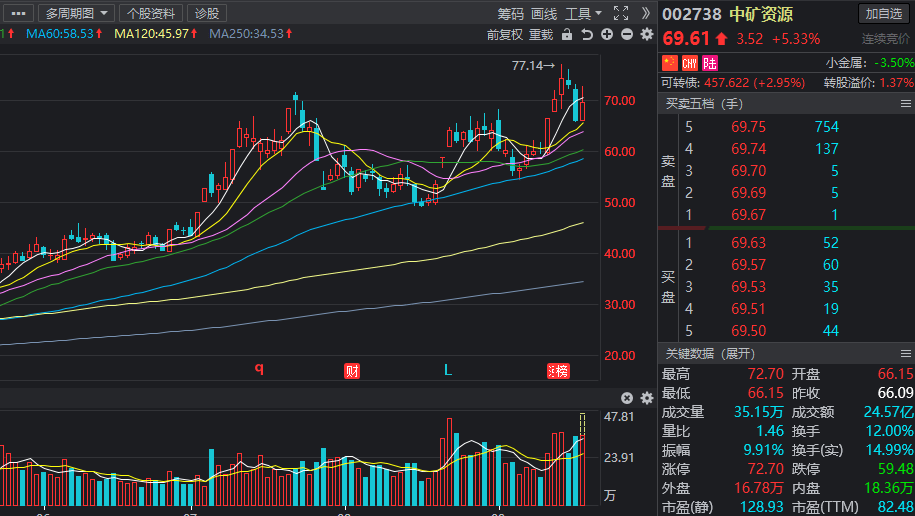Close the volume indicator panel

coord(627,398)
